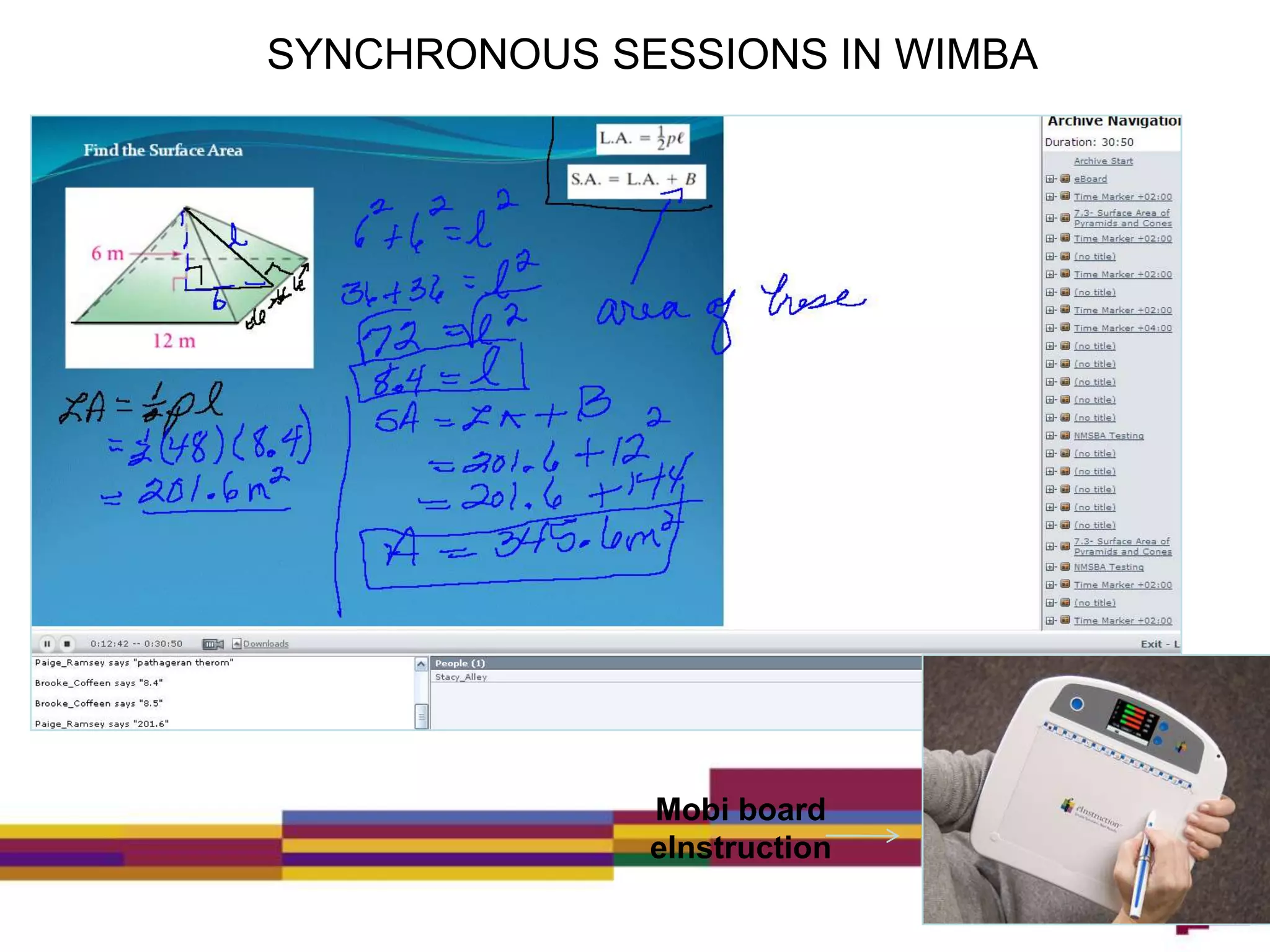
Task: Expand the Time Marker +04:00 node
Action: click(x=1049, y=328)
